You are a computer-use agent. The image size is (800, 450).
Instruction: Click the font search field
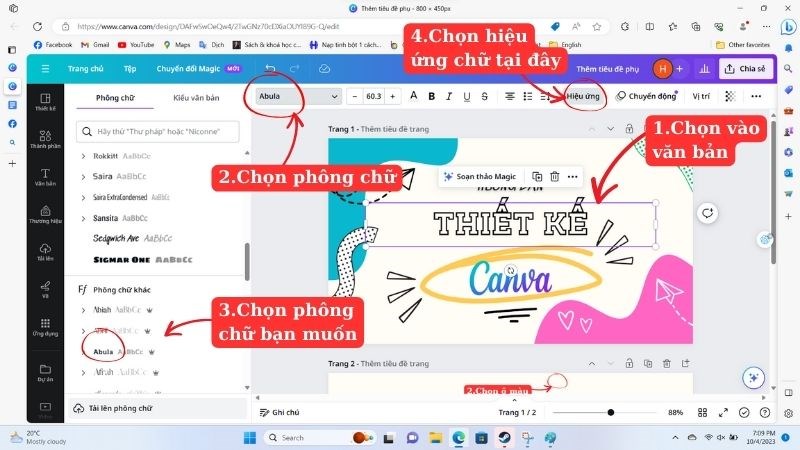(158, 131)
